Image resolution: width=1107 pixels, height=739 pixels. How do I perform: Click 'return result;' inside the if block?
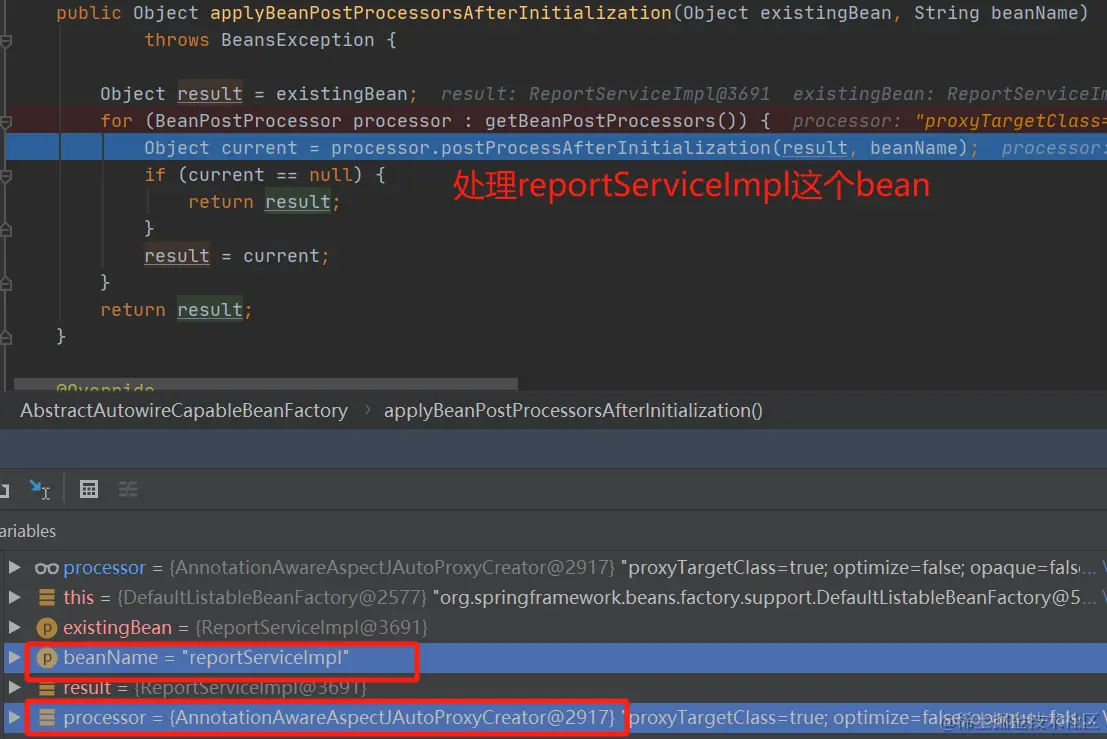click(x=264, y=202)
